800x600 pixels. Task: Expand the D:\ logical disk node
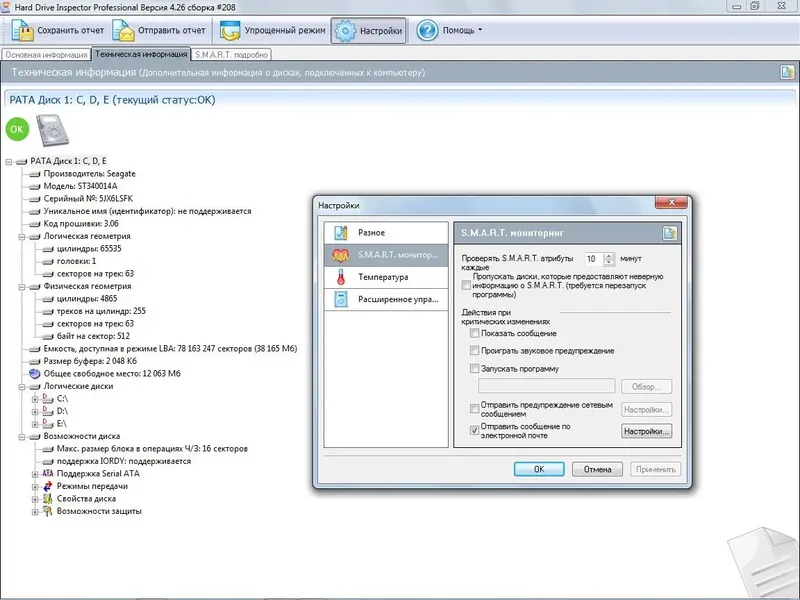coord(35,412)
